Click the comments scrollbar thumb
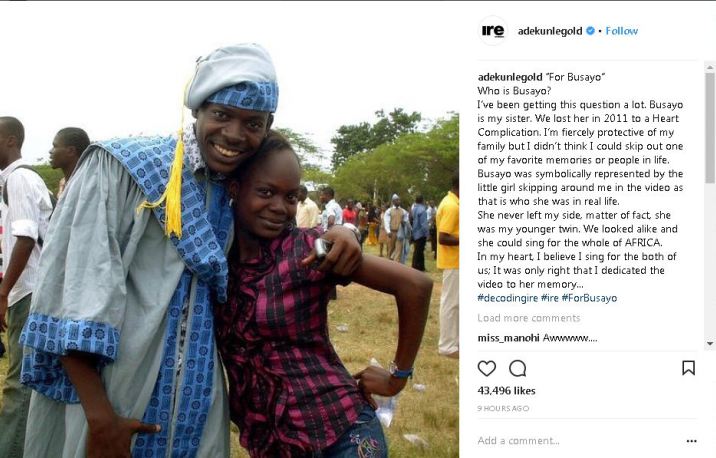Image resolution: width=716 pixels, height=458 pixels. click(x=710, y=128)
